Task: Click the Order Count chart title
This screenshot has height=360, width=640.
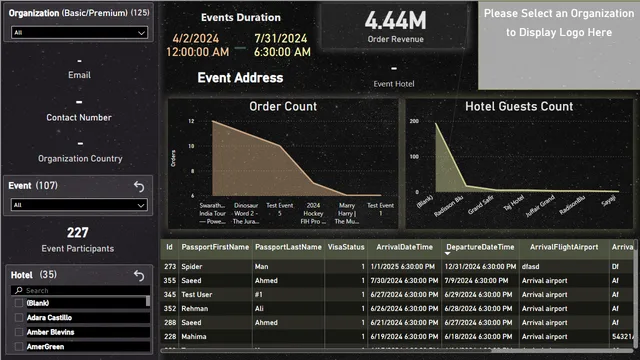Action: [283, 107]
